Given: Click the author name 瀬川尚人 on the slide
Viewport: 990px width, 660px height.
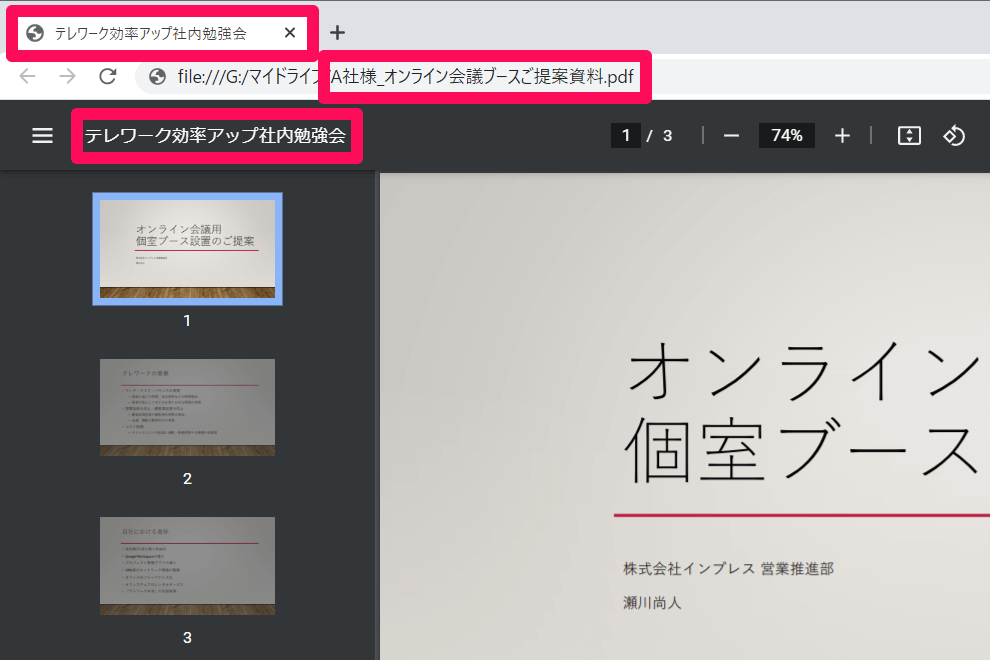Looking at the screenshot, I should tap(652, 603).
